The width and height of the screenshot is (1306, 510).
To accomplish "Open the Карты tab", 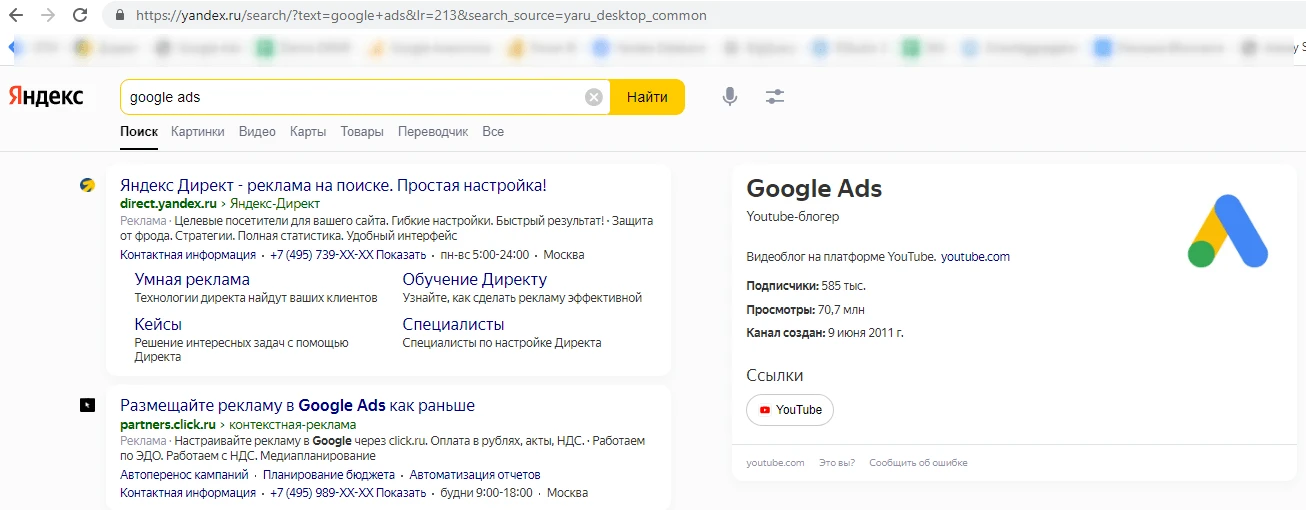I will [308, 132].
